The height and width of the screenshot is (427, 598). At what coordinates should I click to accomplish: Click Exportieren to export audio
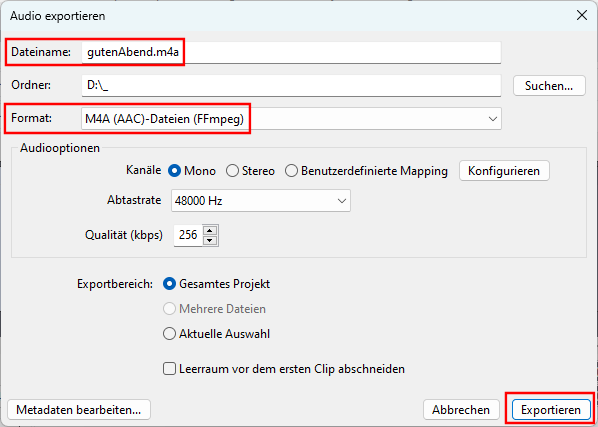tap(551, 410)
